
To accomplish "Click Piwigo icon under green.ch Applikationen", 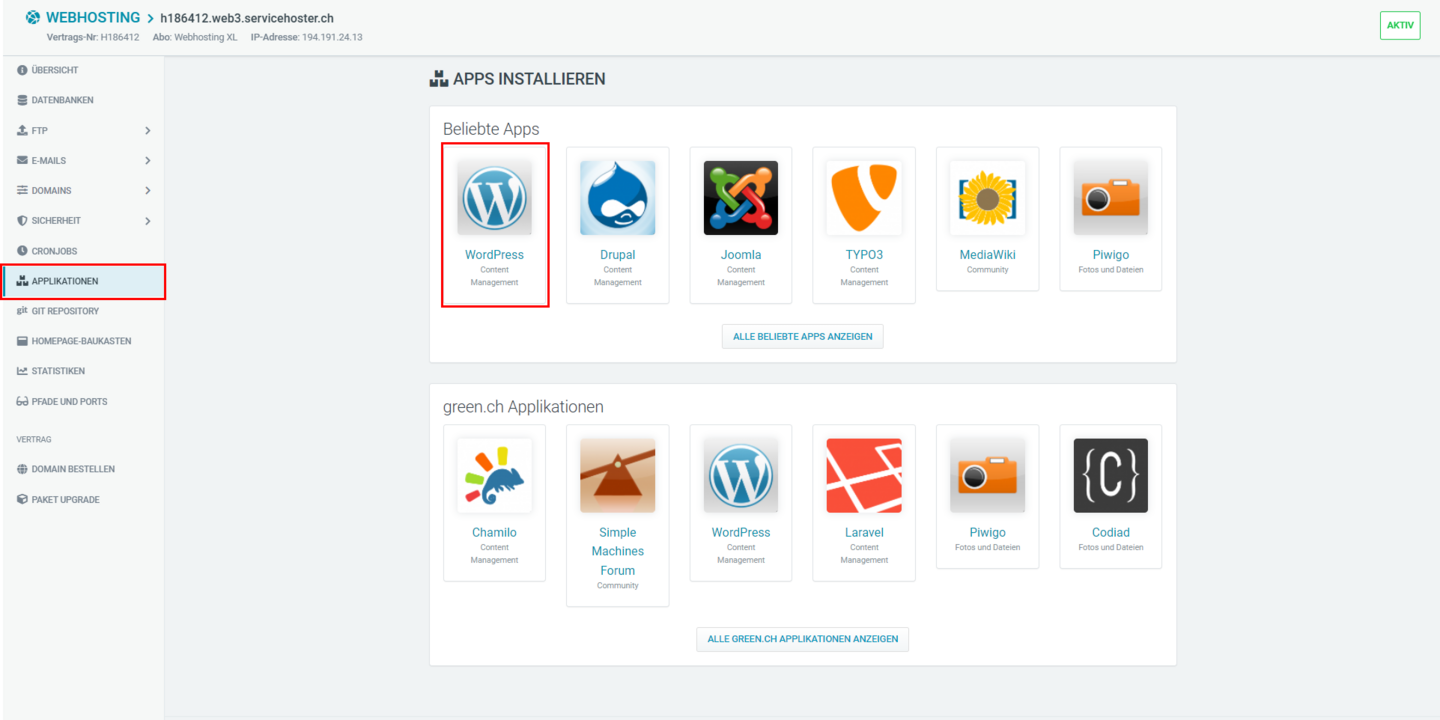I will (x=988, y=476).
